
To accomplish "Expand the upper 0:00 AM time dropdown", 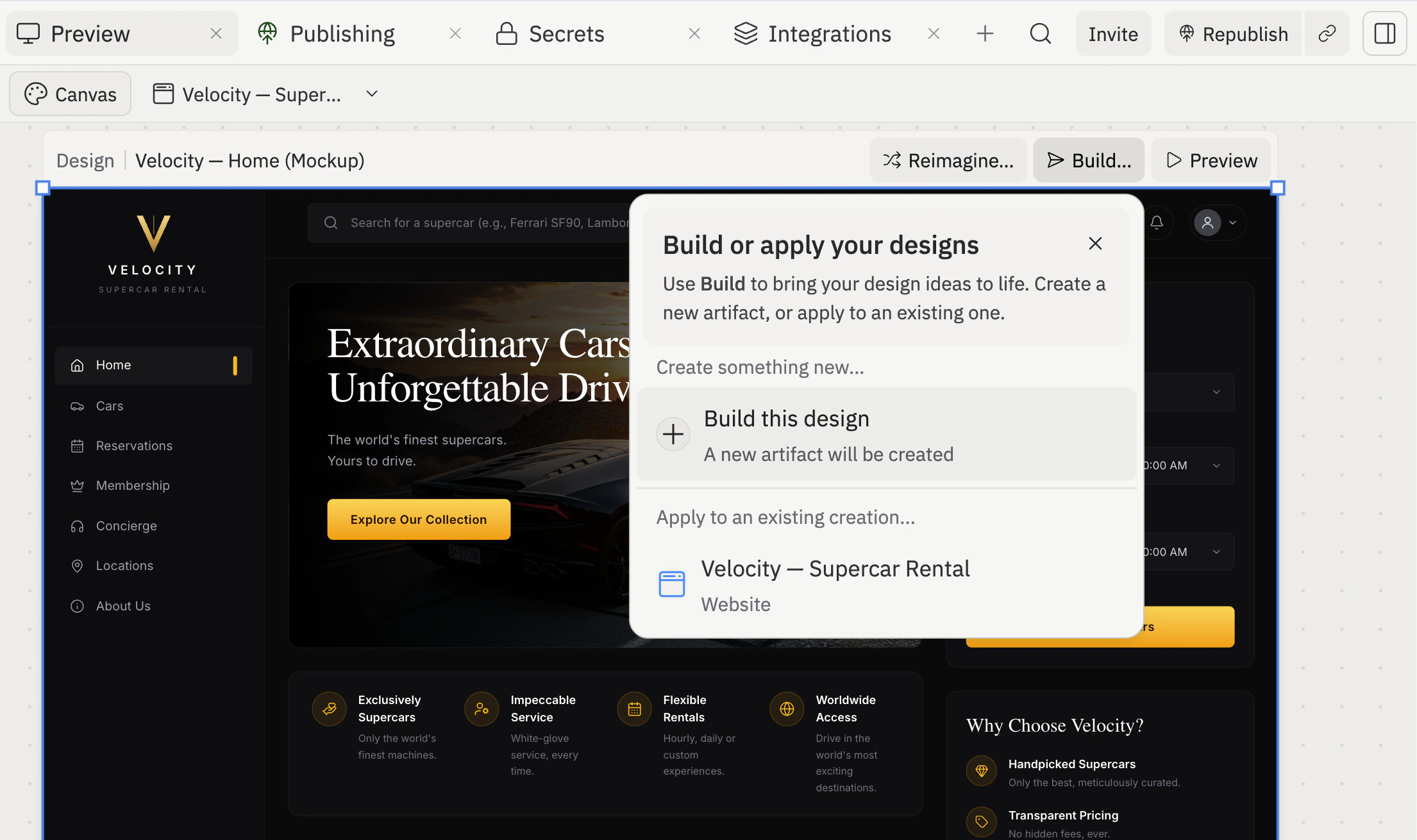I will point(1216,466).
